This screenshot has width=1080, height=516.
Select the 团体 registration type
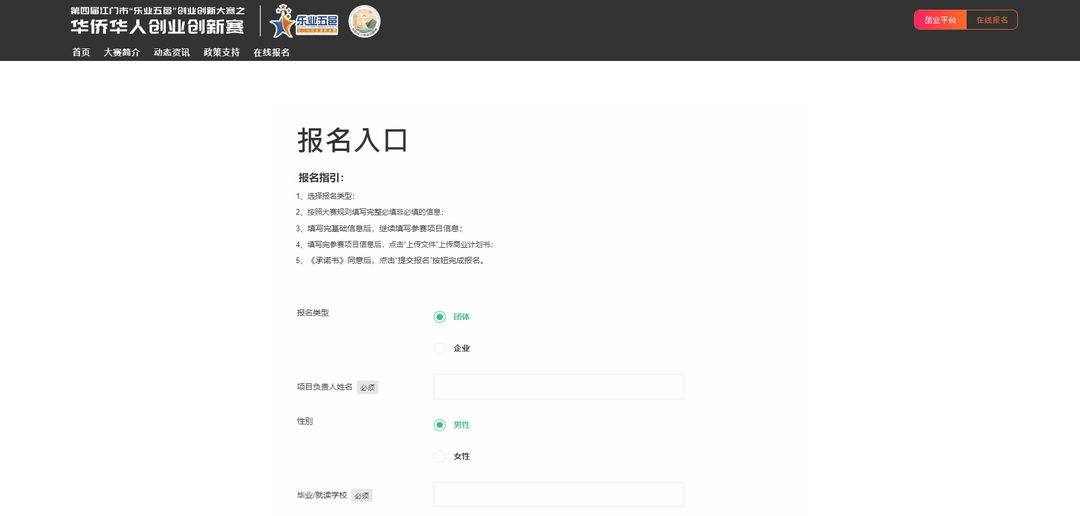point(440,317)
